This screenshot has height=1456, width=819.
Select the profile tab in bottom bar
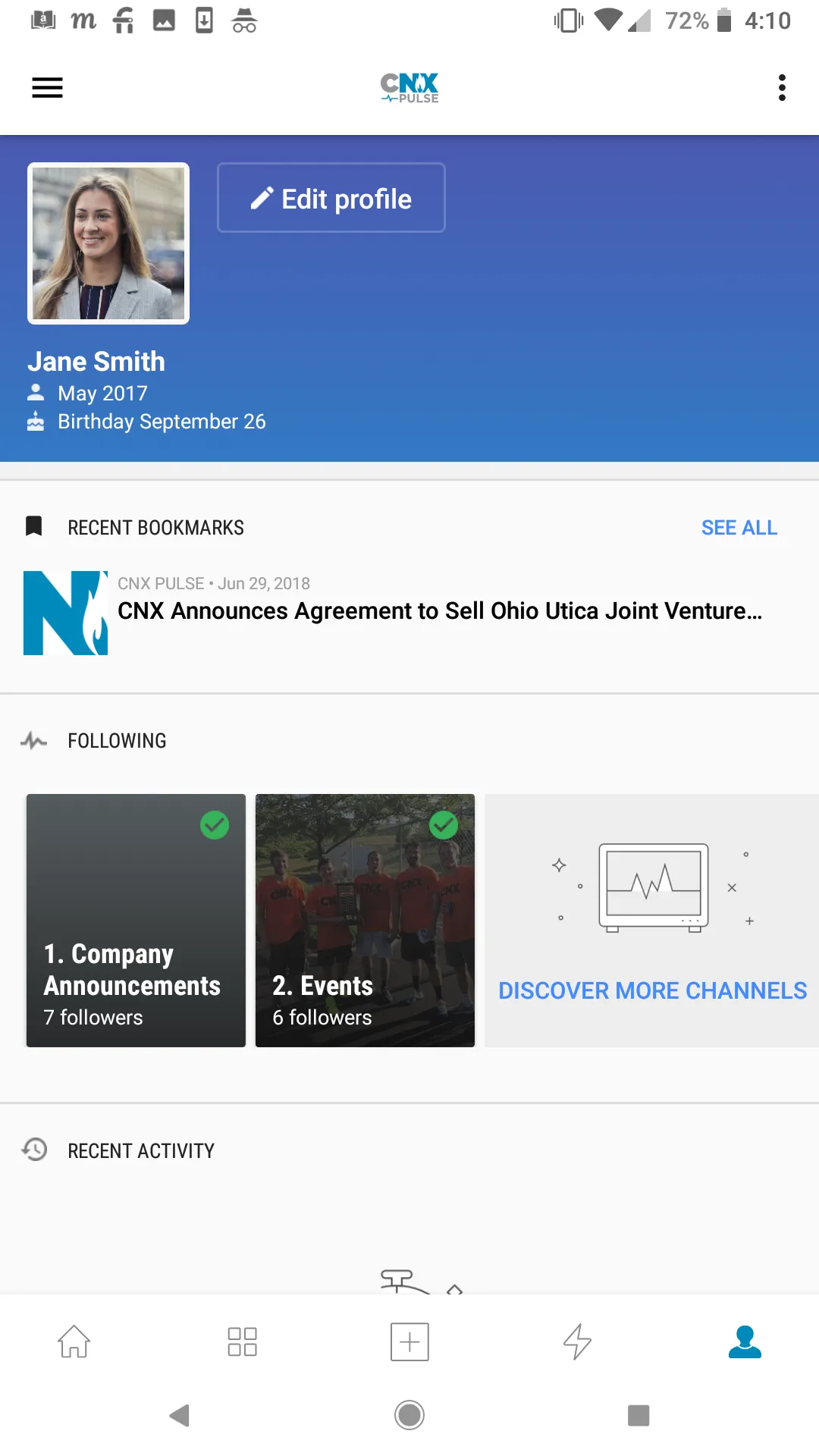[745, 1341]
